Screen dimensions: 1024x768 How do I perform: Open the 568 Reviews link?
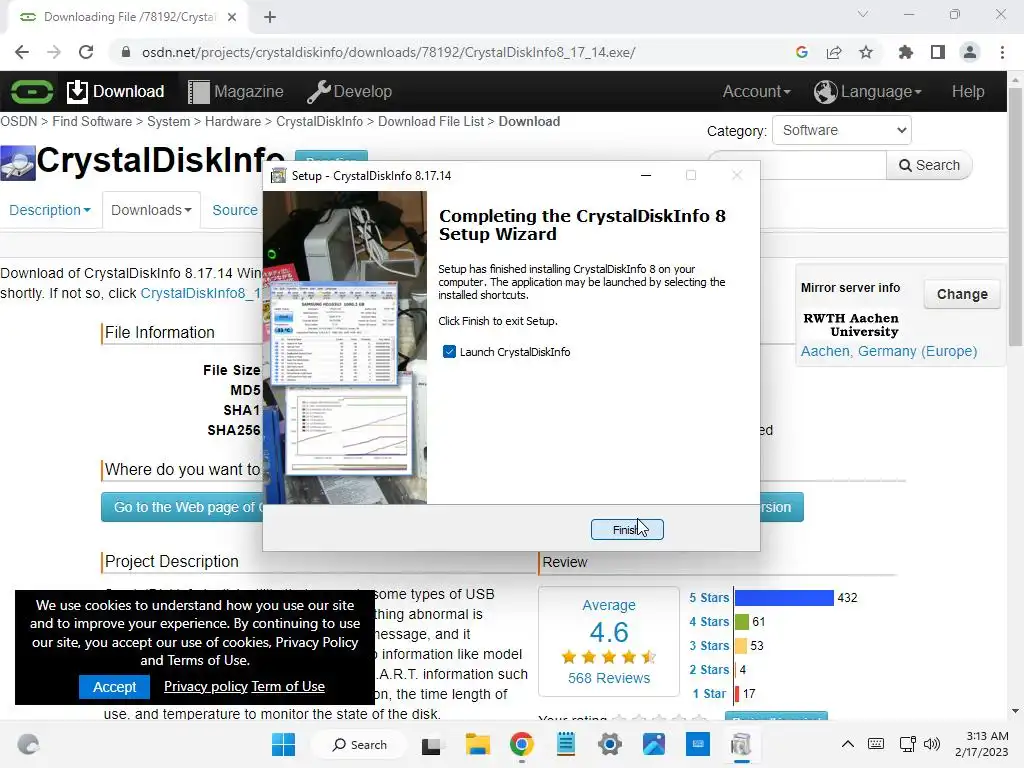(x=609, y=678)
